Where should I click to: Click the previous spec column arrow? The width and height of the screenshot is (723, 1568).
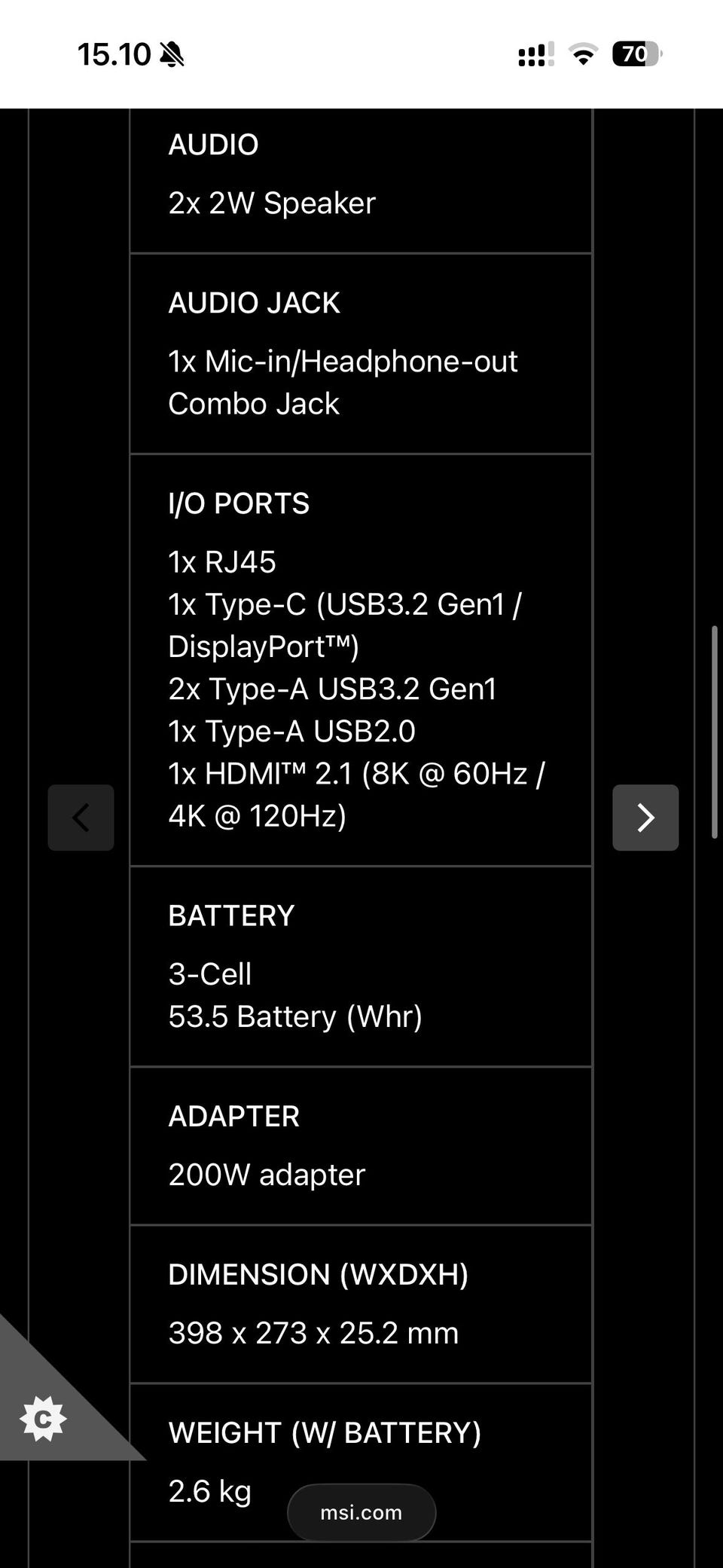[x=81, y=818]
